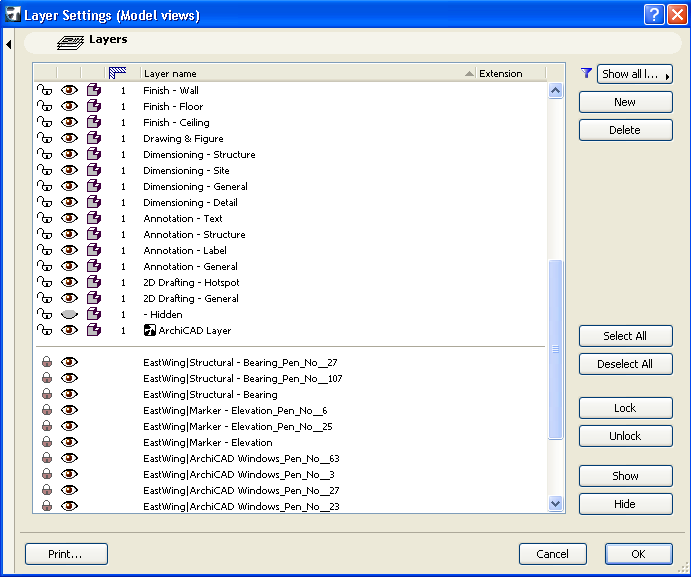Toggle eye for EastWing|Structural - Bearing row
This screenshot has width=692, height=577.
[x=69, y=394]
